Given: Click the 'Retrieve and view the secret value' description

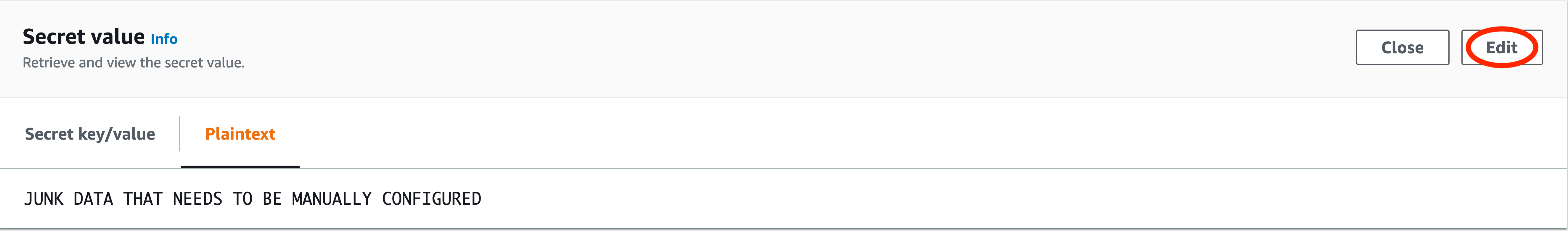Looking at the screenshot, I should pyautogui.click(x=133, y=63).
